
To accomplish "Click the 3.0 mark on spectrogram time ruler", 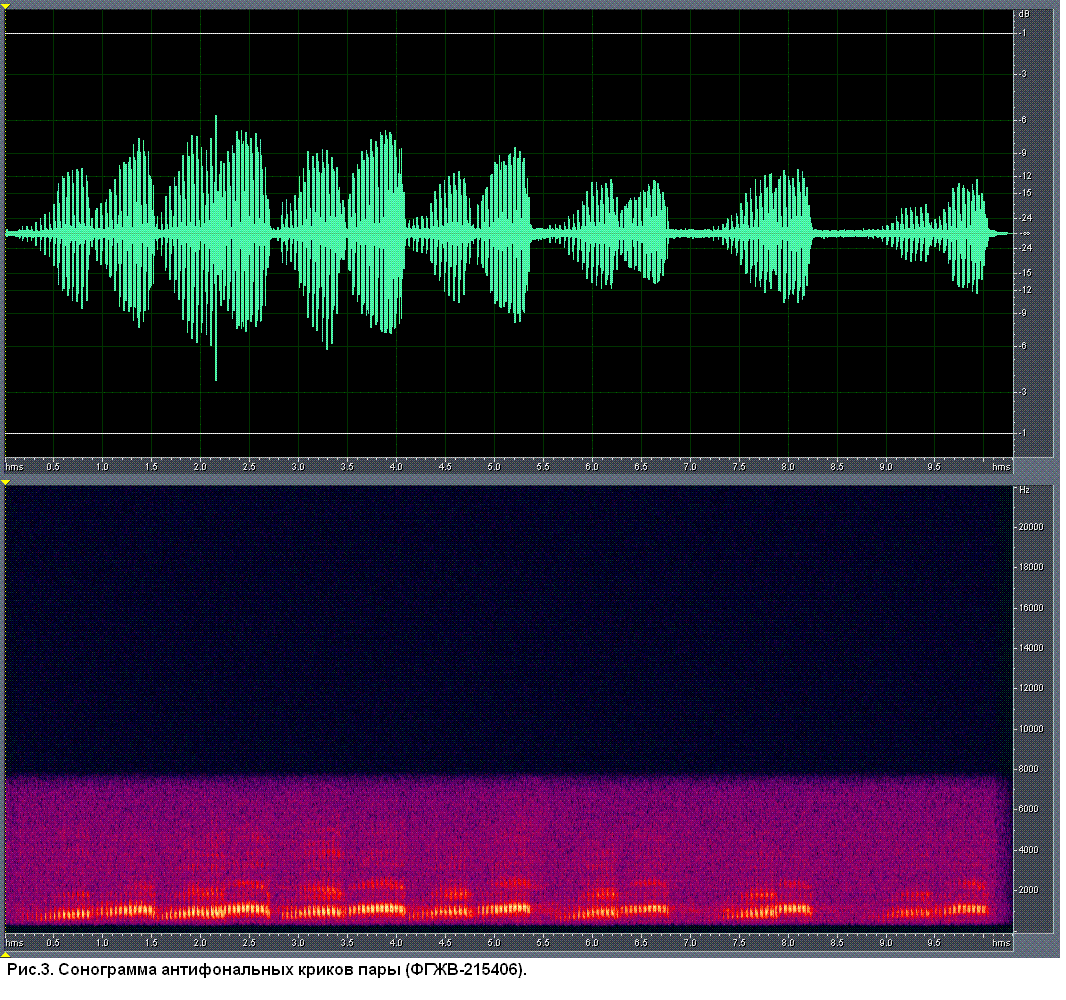I will (x=298, y=943).
